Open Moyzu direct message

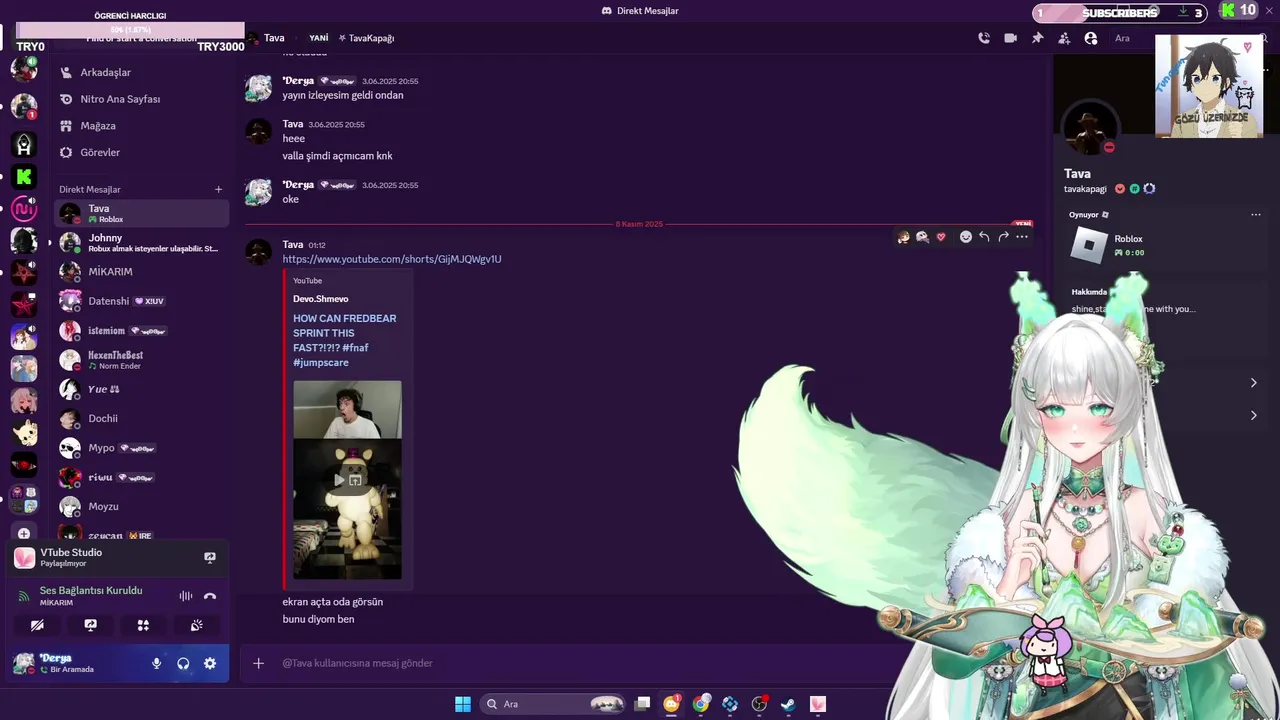142,506
